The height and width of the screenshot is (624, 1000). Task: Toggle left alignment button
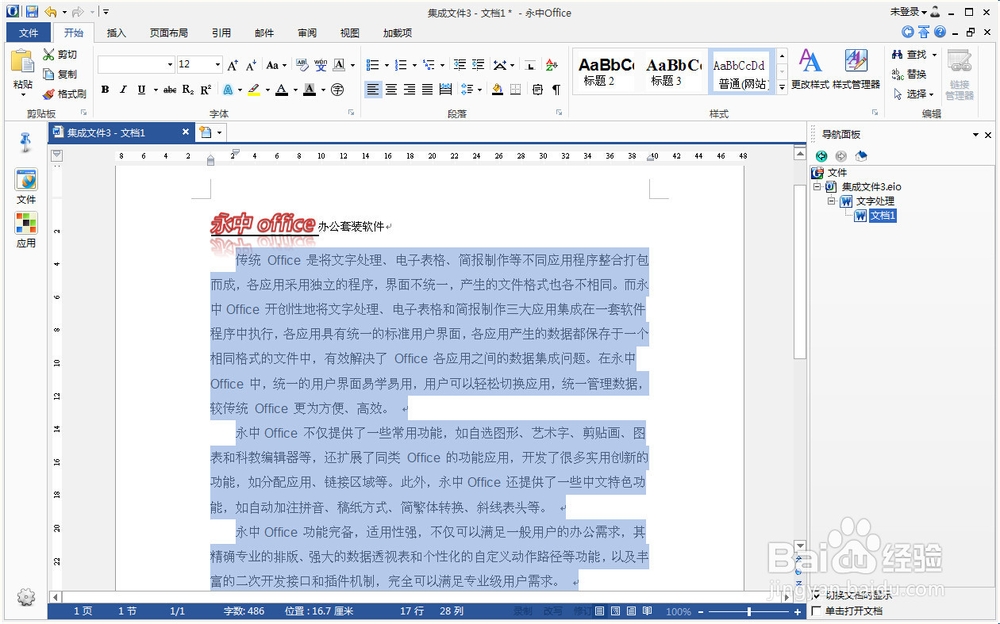(372, 90)
